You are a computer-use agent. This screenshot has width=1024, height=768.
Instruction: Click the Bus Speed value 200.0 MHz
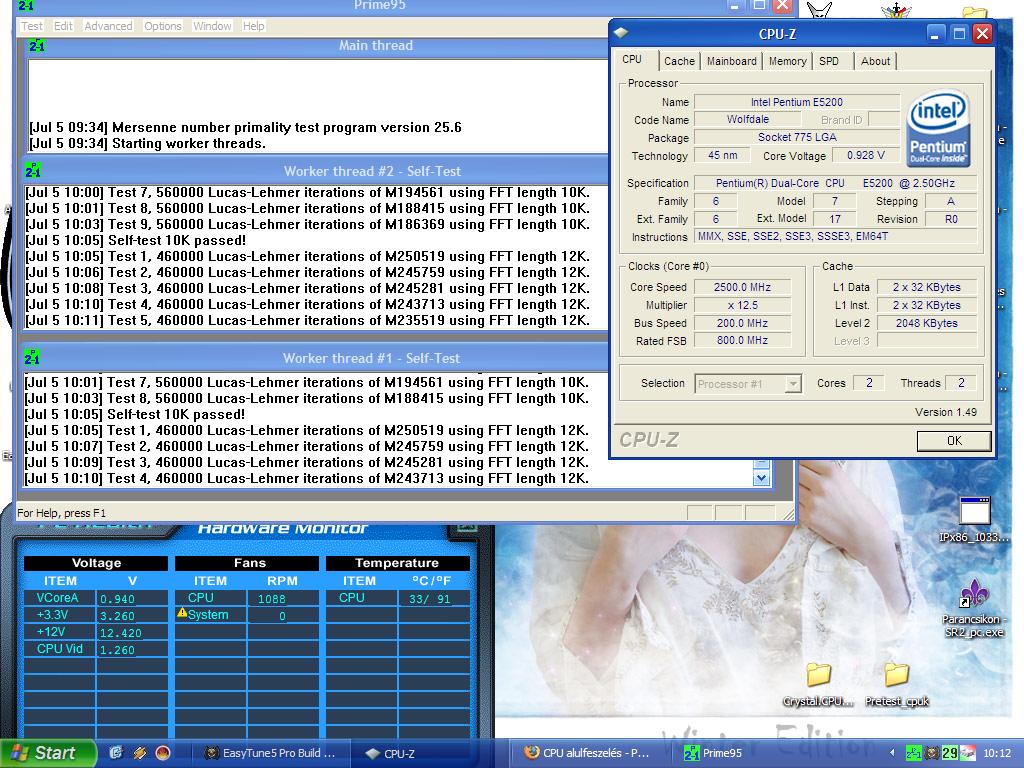(742, 323)
